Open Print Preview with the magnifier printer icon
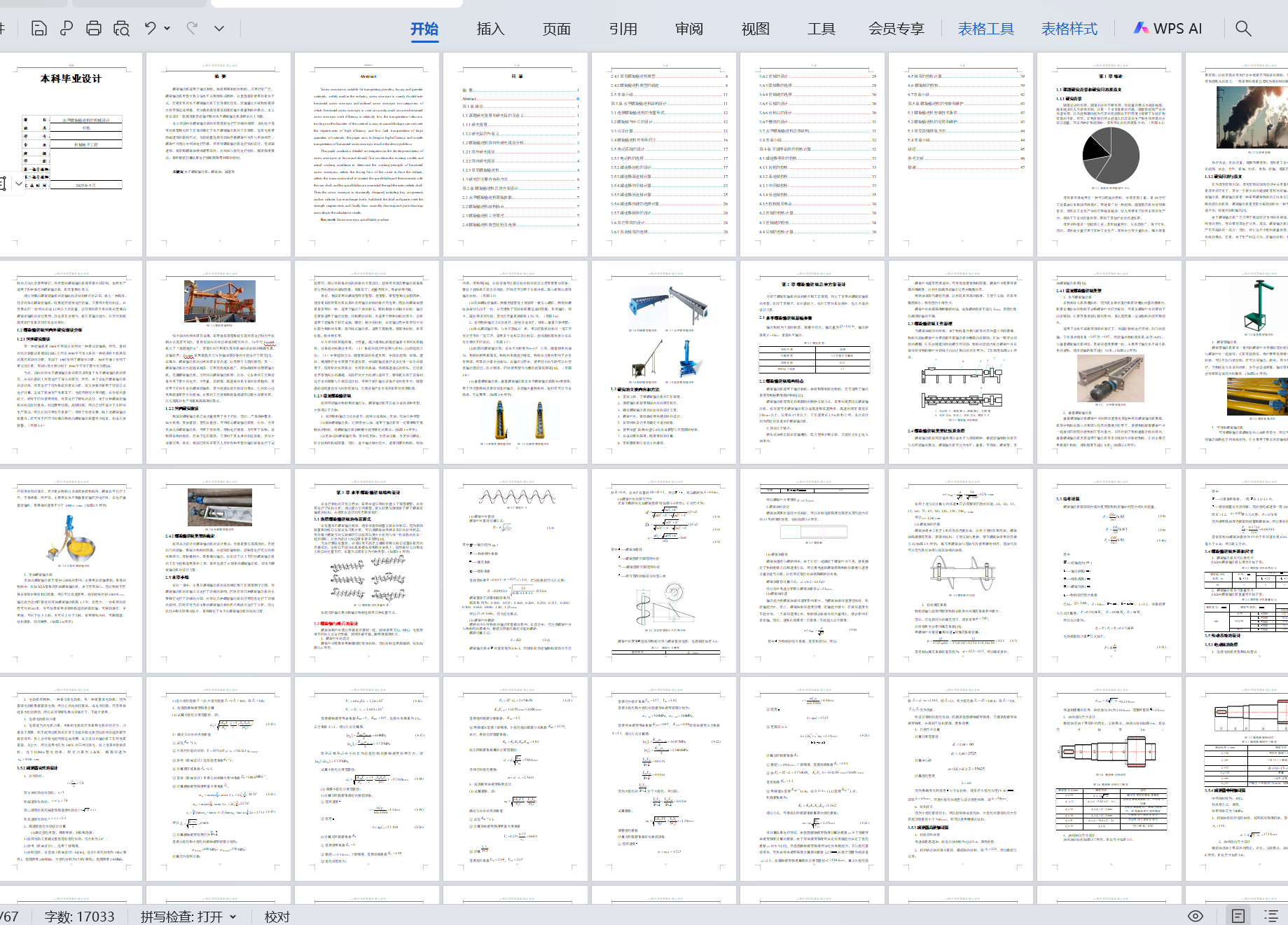 [121, 28]
